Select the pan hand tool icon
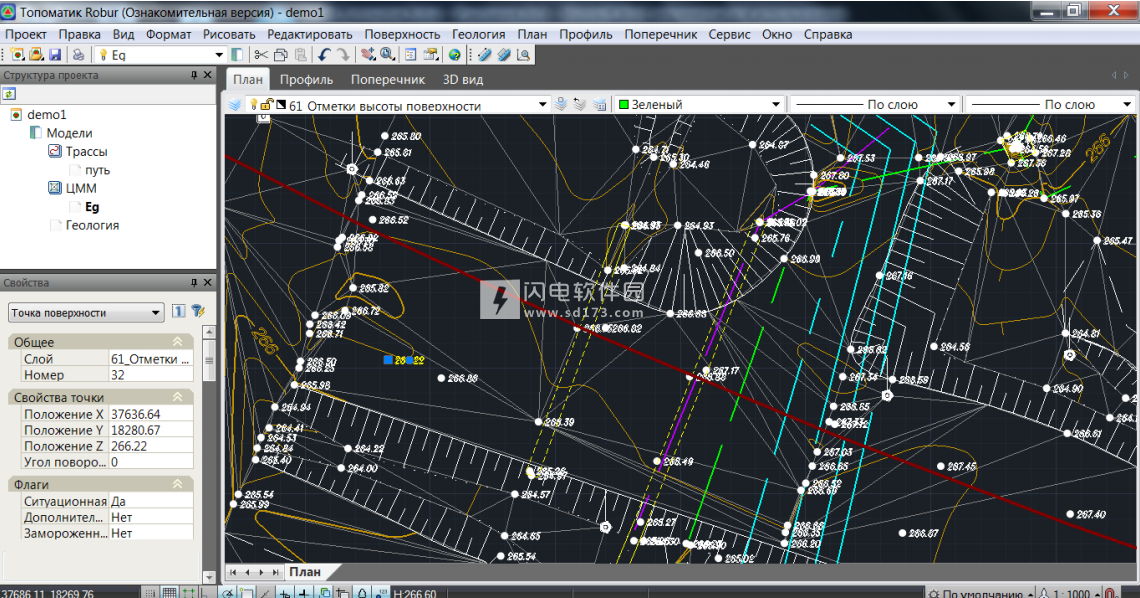Image resolution: width=1140 pixels, height=598 pixels. [368, 54]
